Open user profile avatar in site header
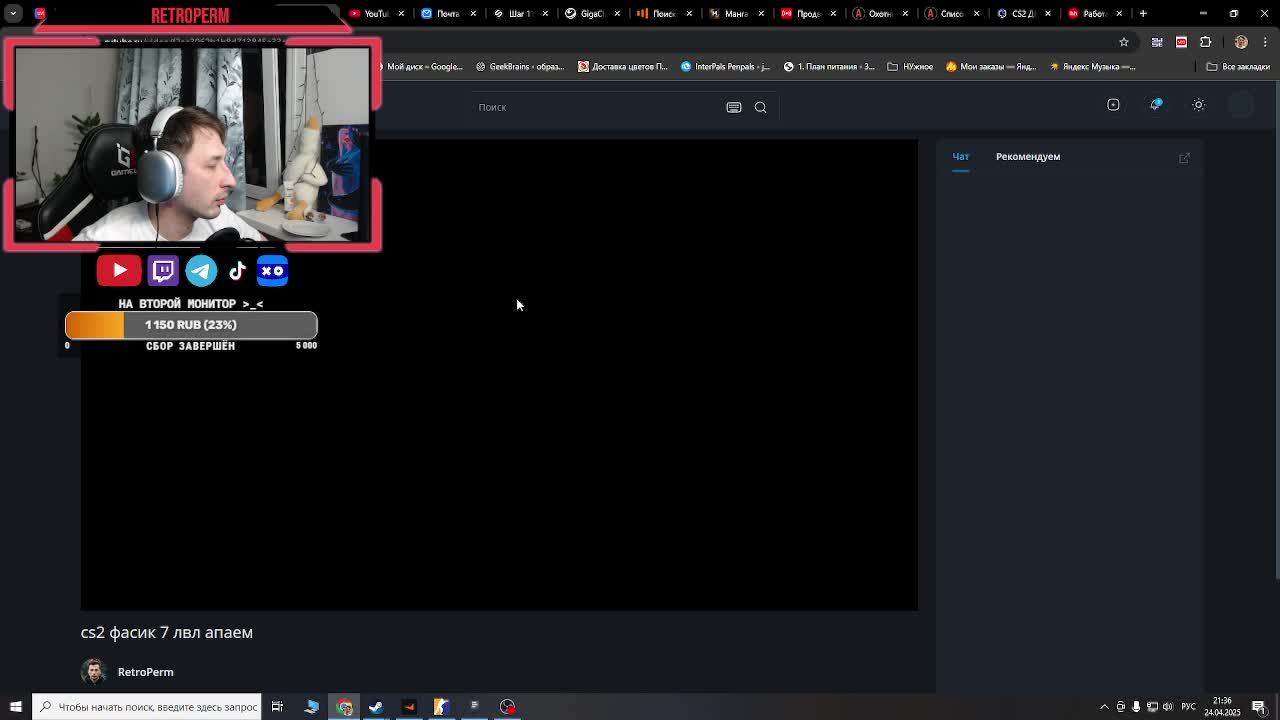Viewport: 1280px width, 720px height. pos(1241,105)
